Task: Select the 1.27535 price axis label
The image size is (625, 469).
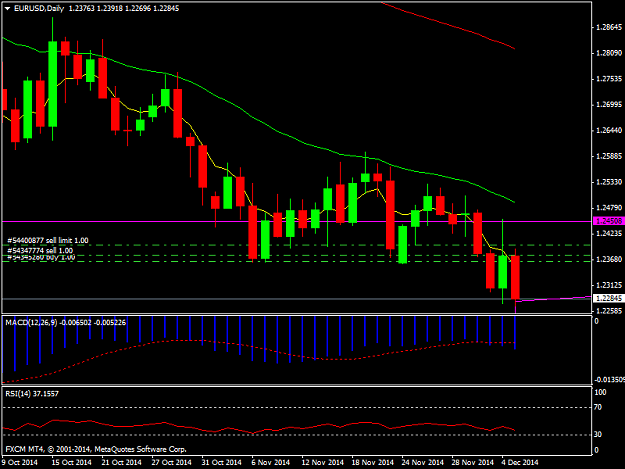Action: (609, 79)
